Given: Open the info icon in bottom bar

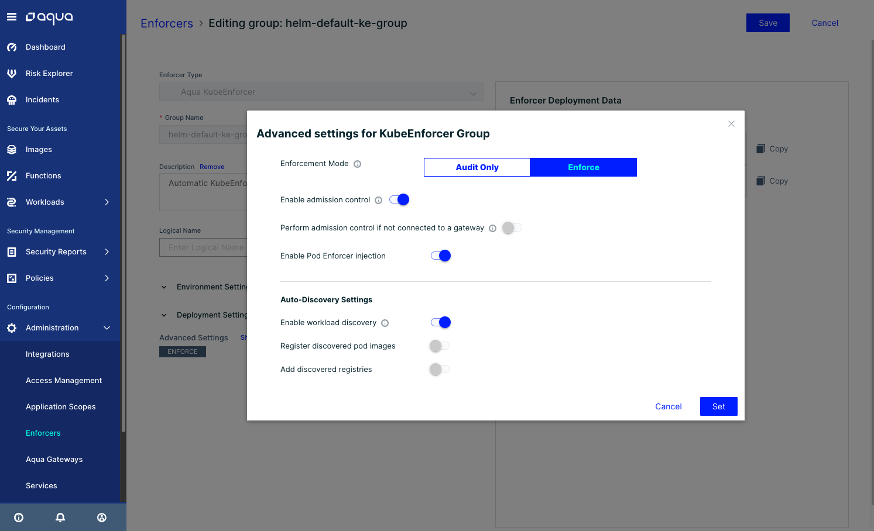Looking at the screenshot, I should pos(18,518).
